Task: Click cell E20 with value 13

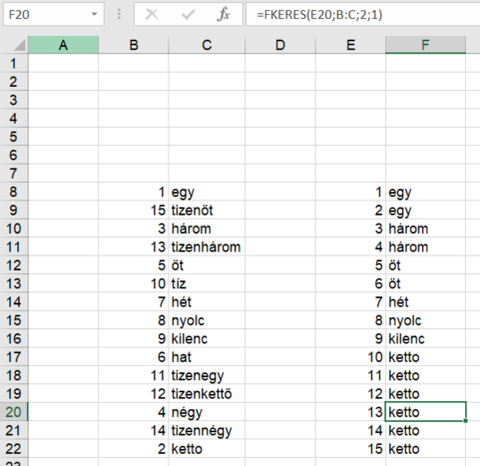Action: [x=350, y=412]
